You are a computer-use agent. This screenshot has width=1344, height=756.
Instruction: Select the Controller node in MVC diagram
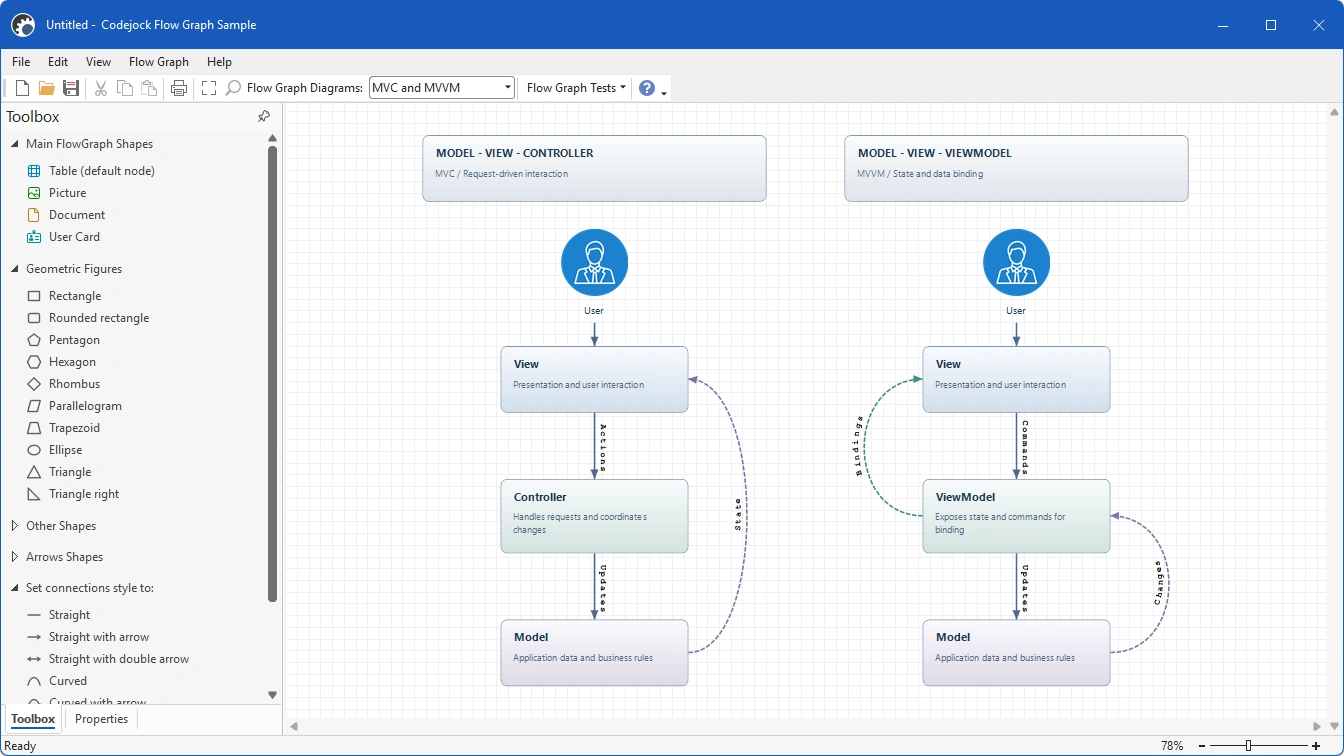coord(594,516)
